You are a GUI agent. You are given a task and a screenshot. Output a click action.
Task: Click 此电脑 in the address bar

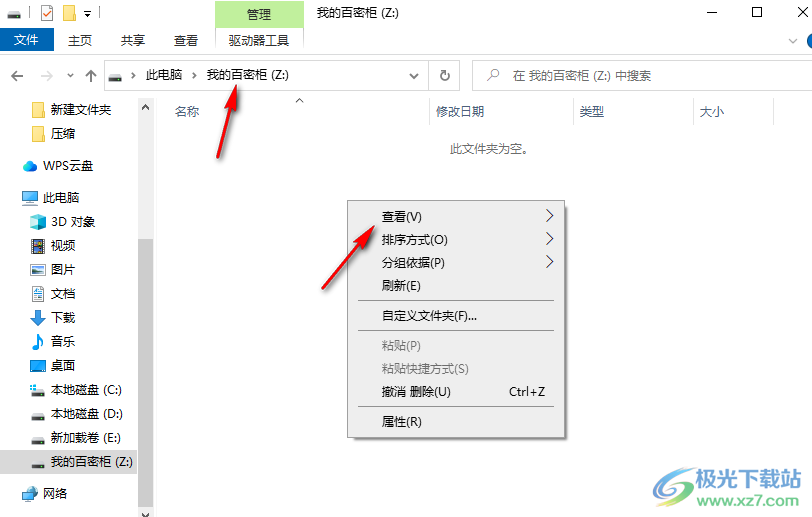(x=164, y=75)
